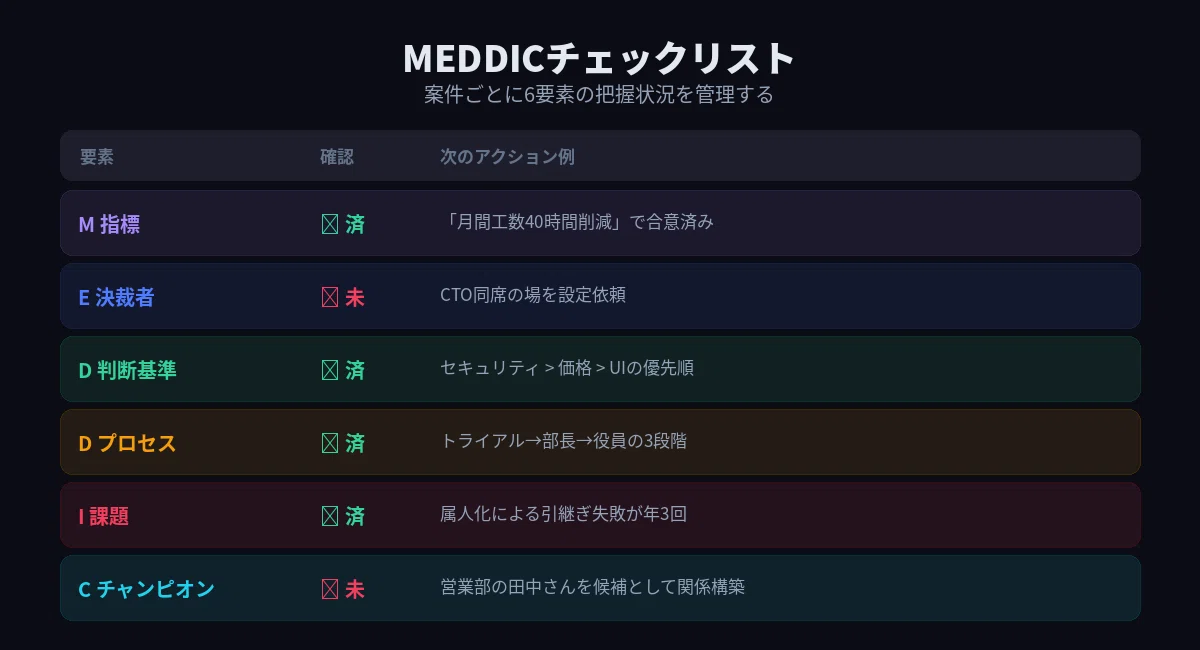Image resolution: width=1200 pixels, height=650 pixels.
Task: Select the M 指標 label
Action: point(109,224)
